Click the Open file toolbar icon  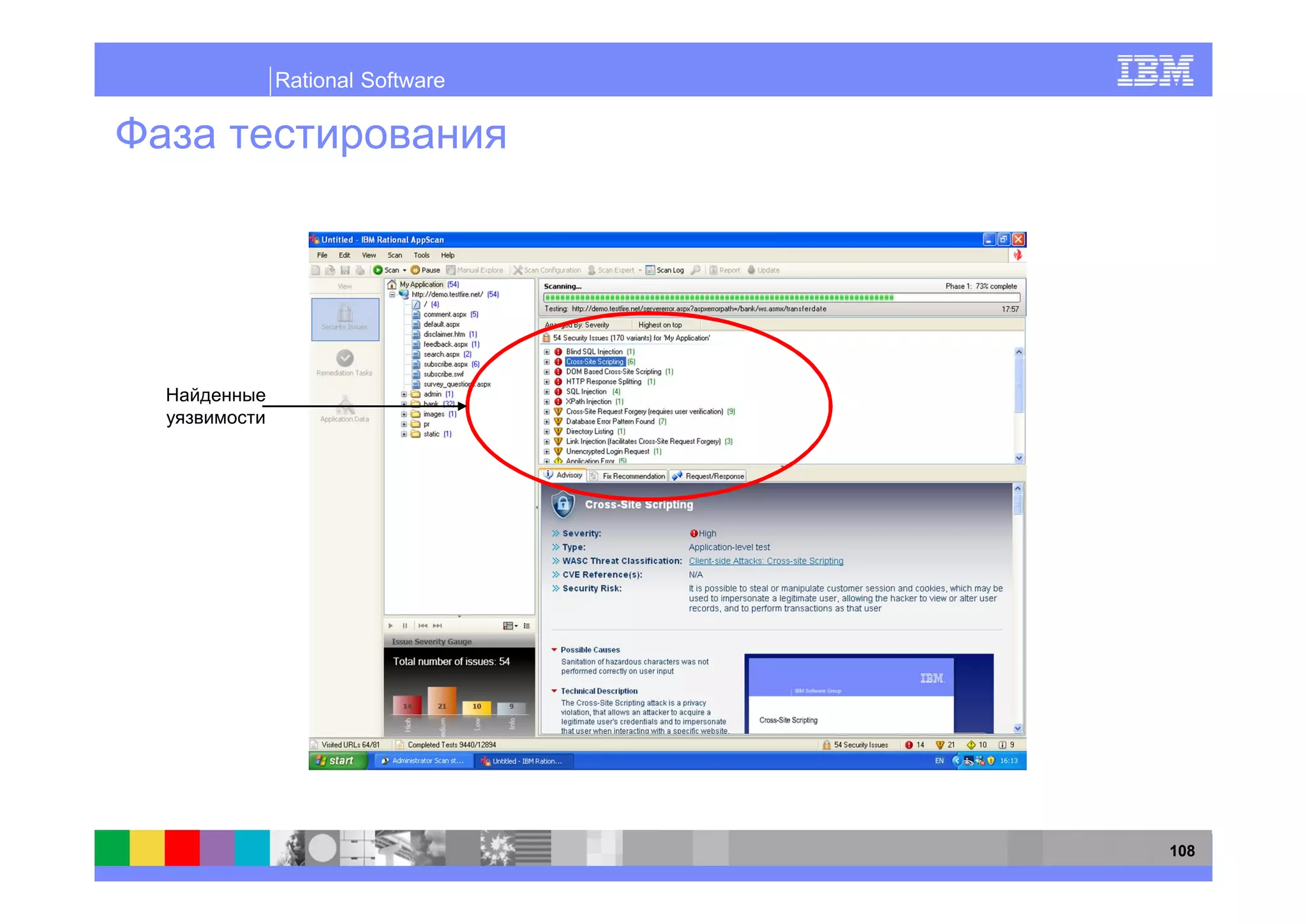(x=330, y=270)
